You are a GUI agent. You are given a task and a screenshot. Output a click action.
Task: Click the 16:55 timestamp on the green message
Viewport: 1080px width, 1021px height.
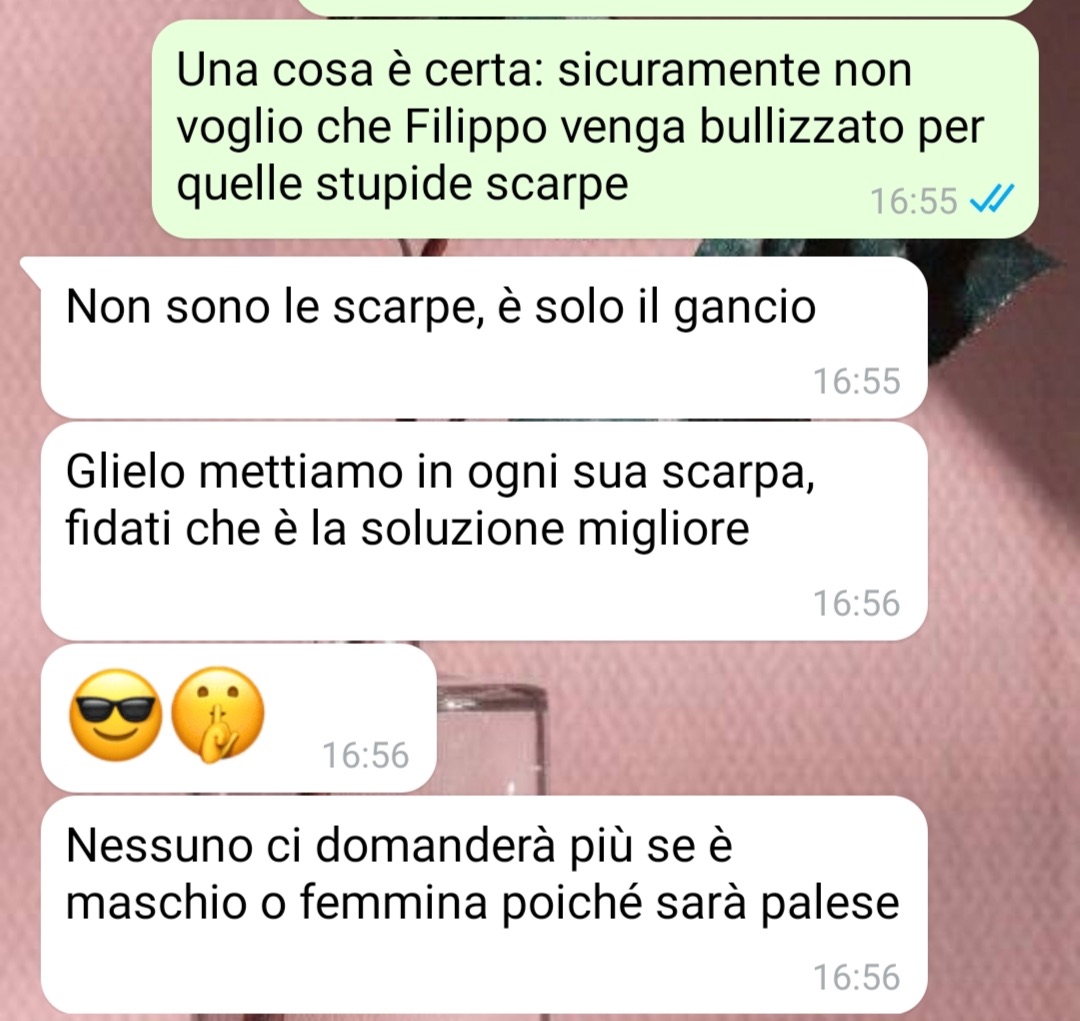[913, 201]
